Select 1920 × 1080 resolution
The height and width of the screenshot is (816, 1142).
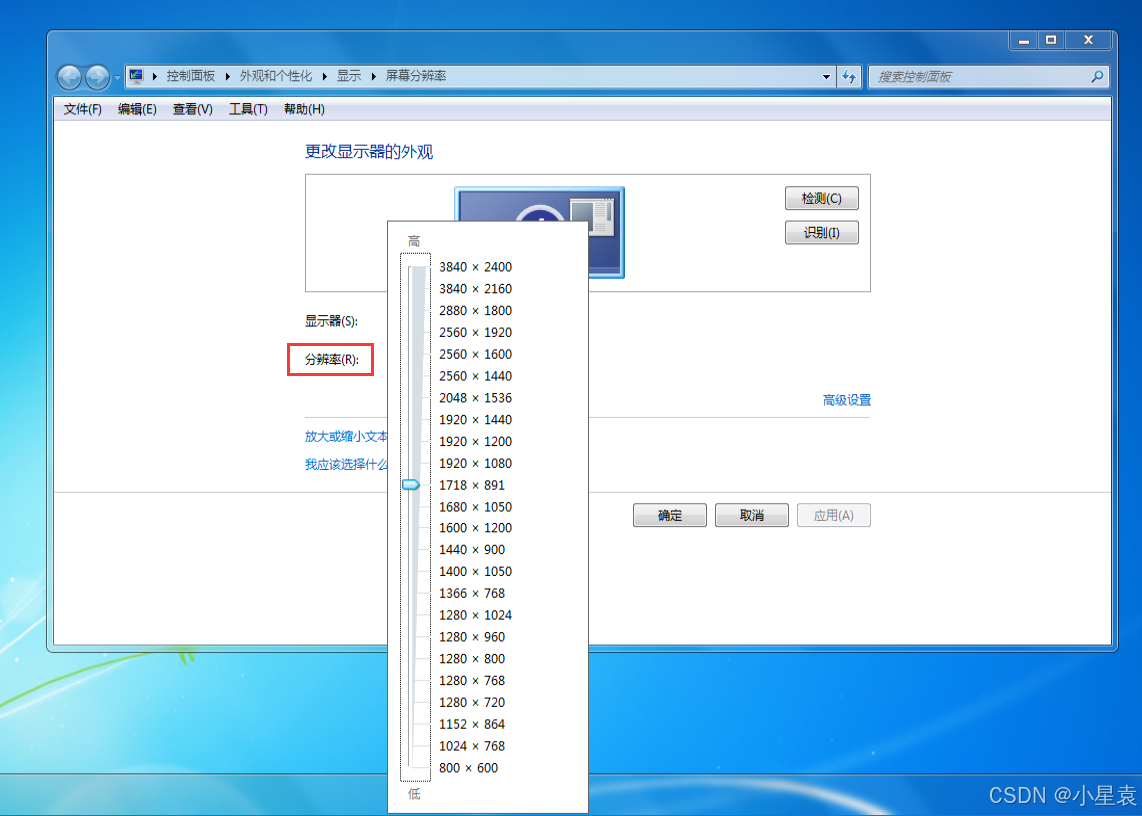(475, 463)
